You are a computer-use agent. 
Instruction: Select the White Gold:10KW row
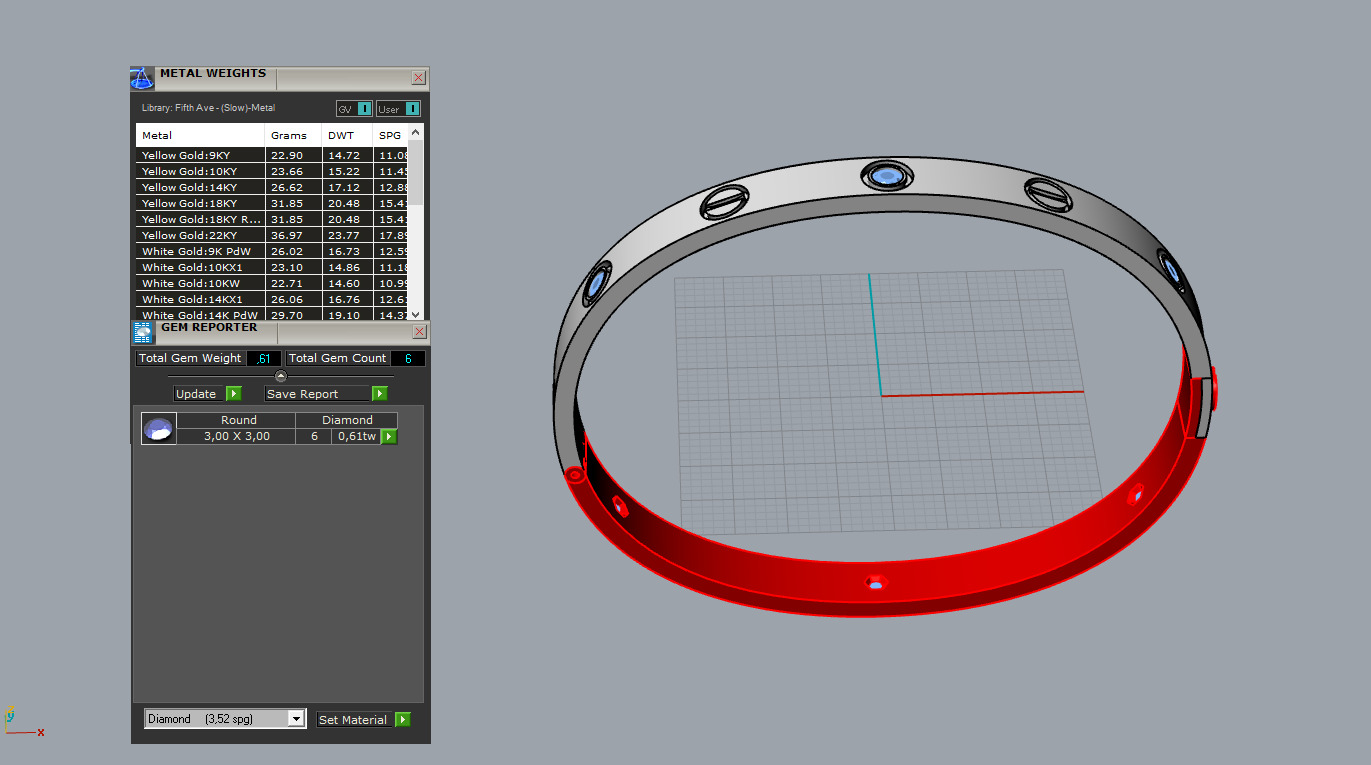[273, 283]
